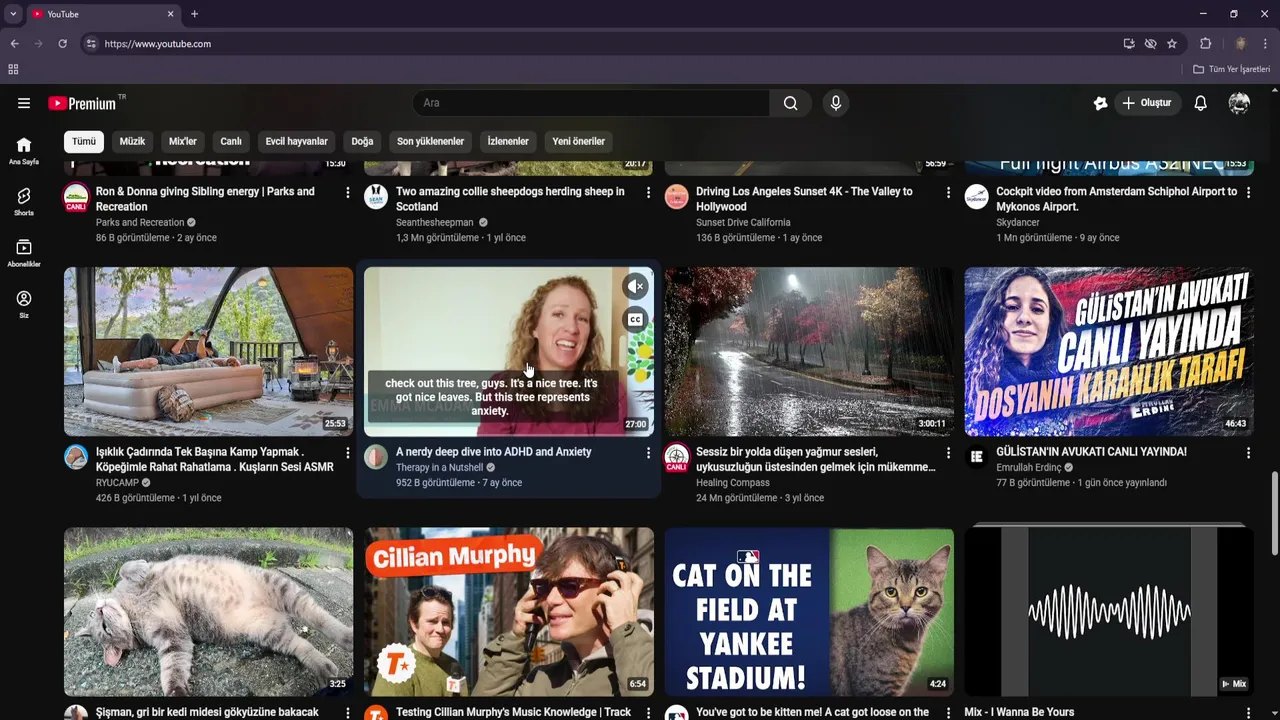
Task: Open options for GÜLİSTAN'IN AVUKATI video
Action: tap(1248, 453)
